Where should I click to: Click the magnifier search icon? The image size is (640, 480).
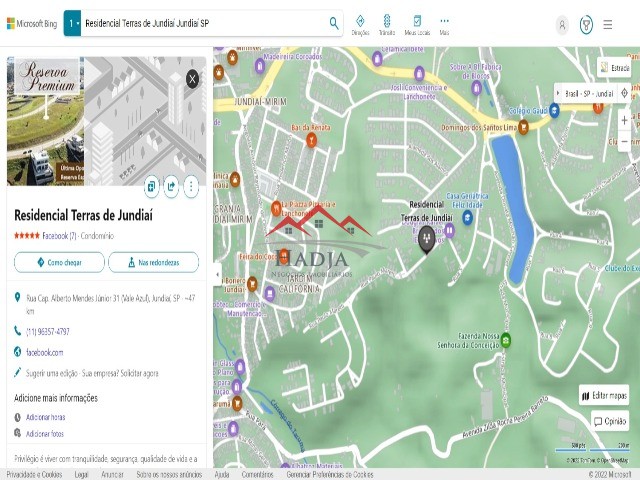click(x=334, y=23)
